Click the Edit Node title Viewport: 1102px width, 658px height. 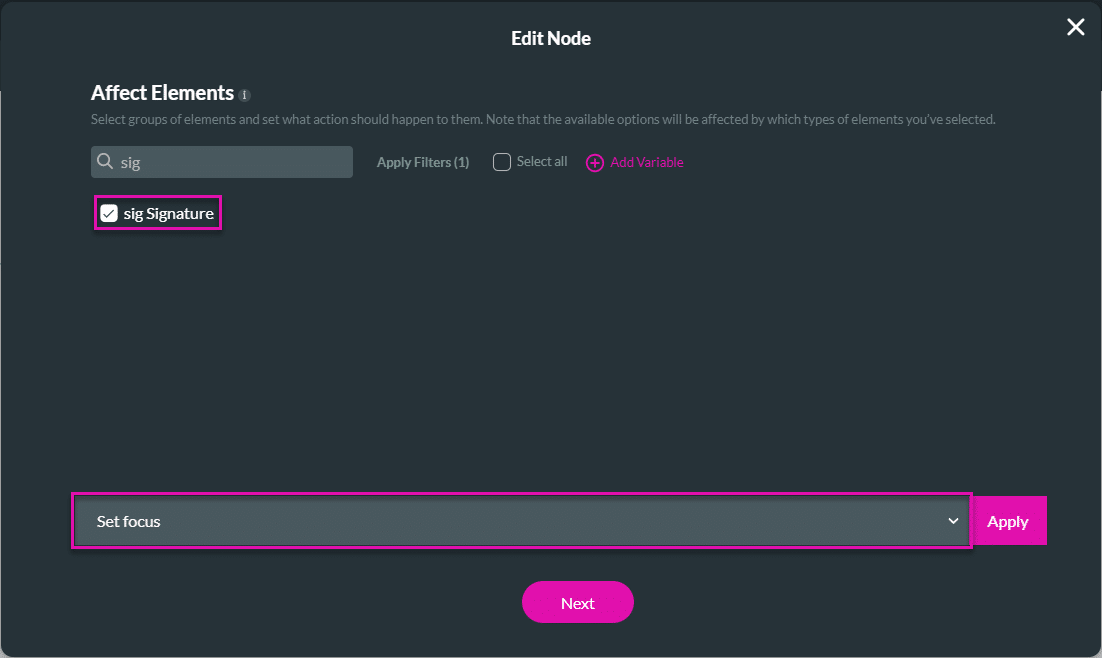tap(551, 38)
